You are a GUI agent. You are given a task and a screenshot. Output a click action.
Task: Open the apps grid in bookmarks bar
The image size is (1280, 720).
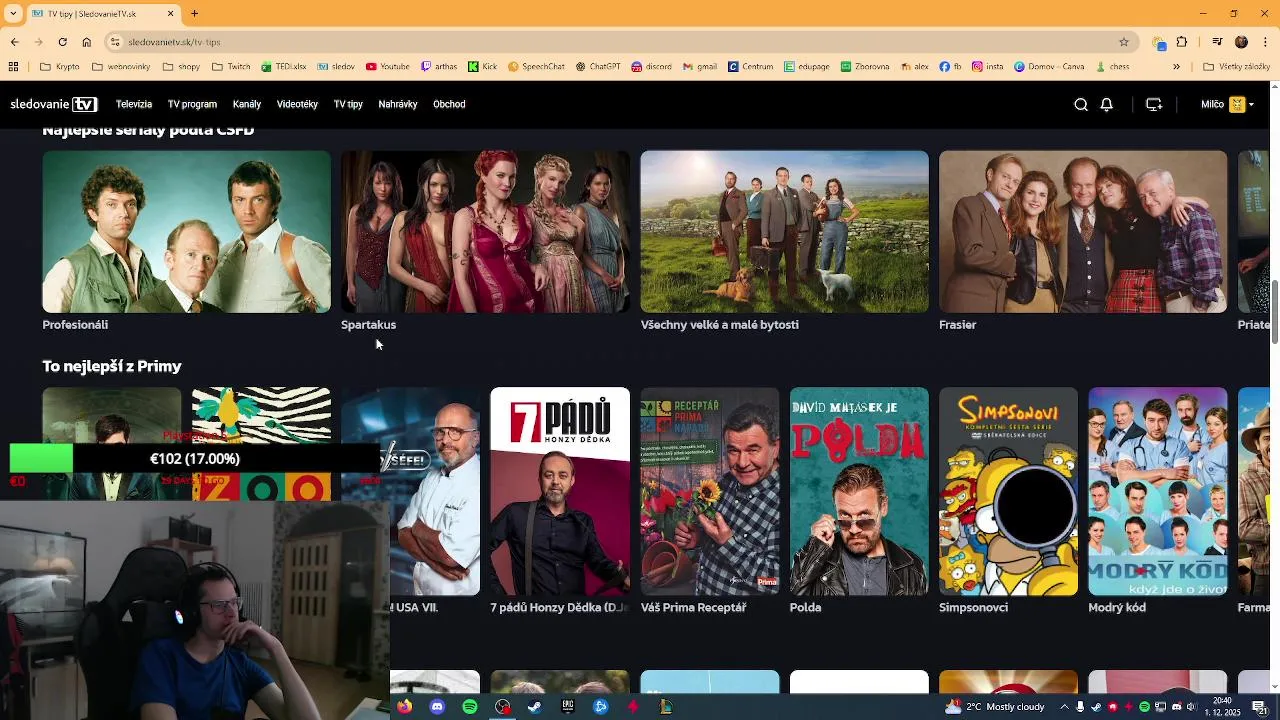click(x=13, y=67)
